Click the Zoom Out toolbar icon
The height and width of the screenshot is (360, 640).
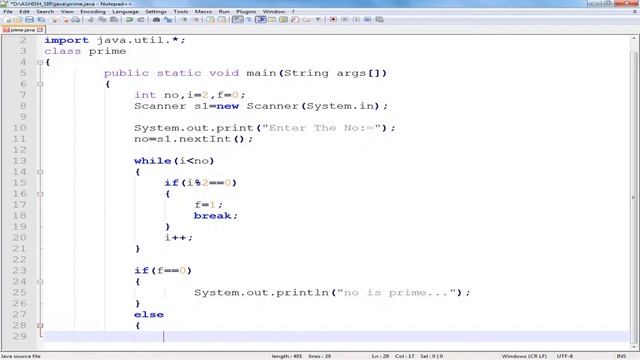coord(197,20)
